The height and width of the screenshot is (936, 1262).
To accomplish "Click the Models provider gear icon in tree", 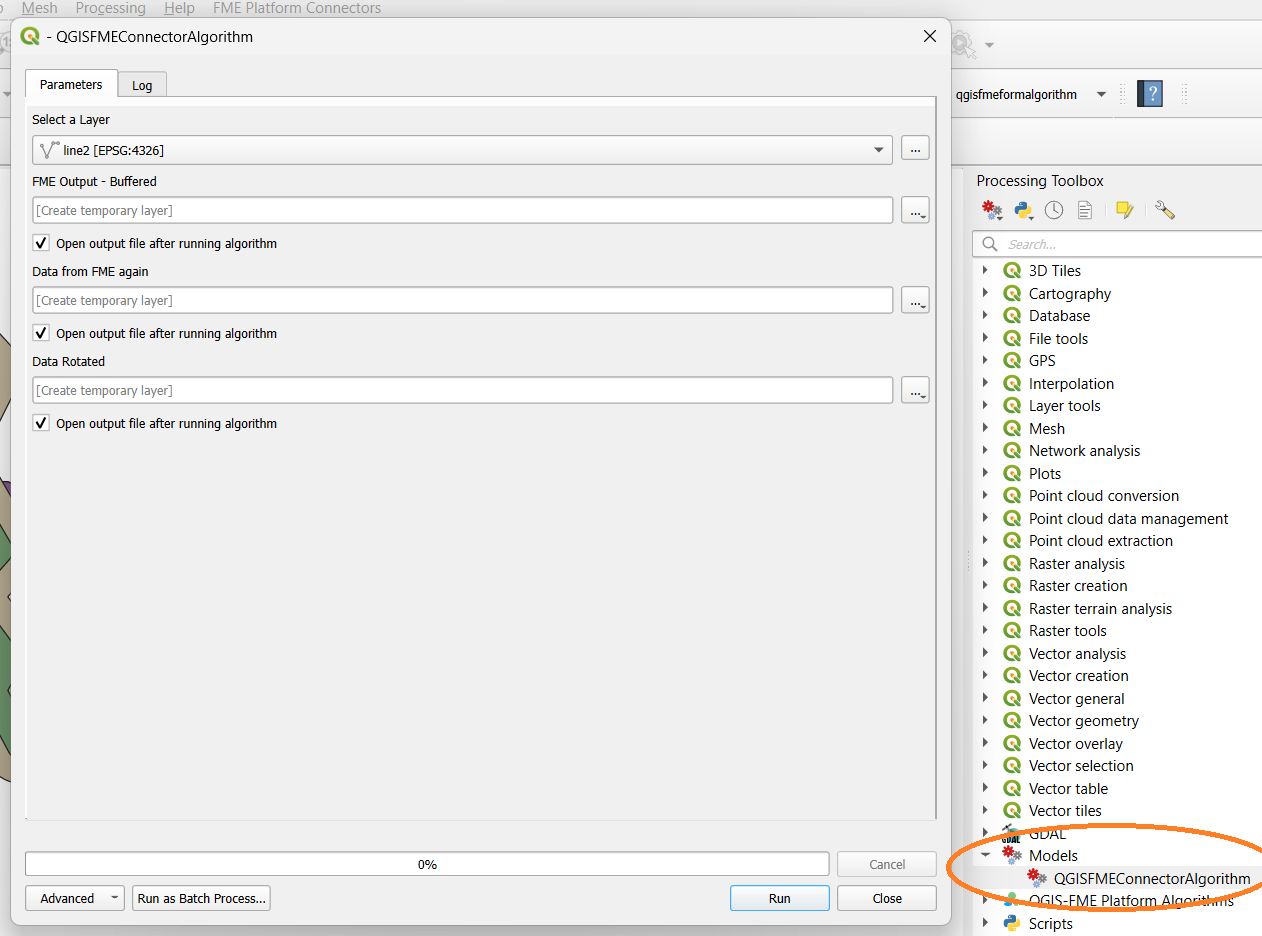I will pyautogui.click(x=1012, y=856).
